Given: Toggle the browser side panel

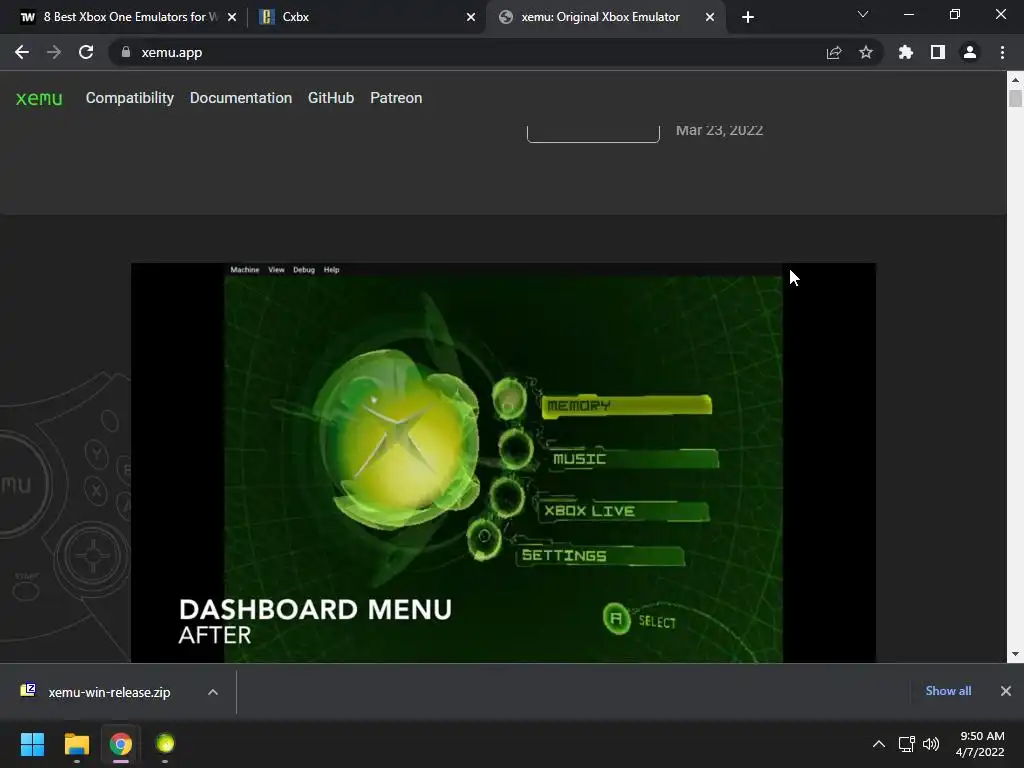Looking at the screenshot, I should point(938,52).
